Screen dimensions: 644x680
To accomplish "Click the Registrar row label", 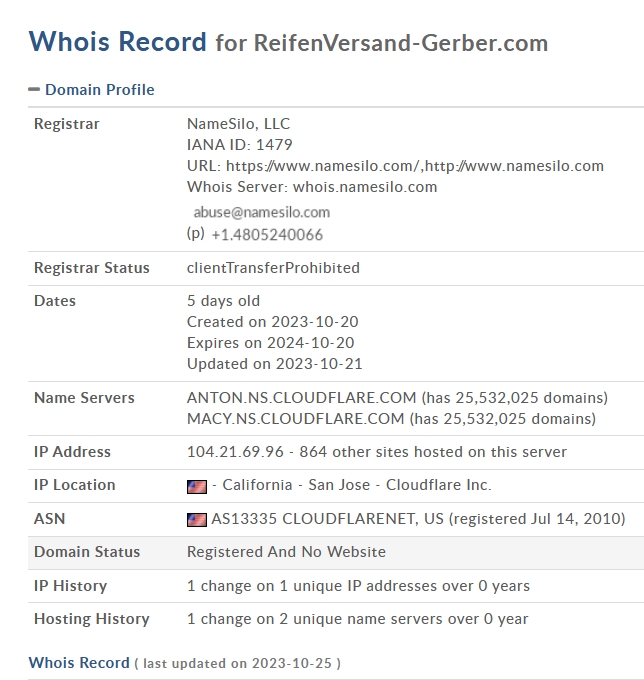I will tap(67, 124).
